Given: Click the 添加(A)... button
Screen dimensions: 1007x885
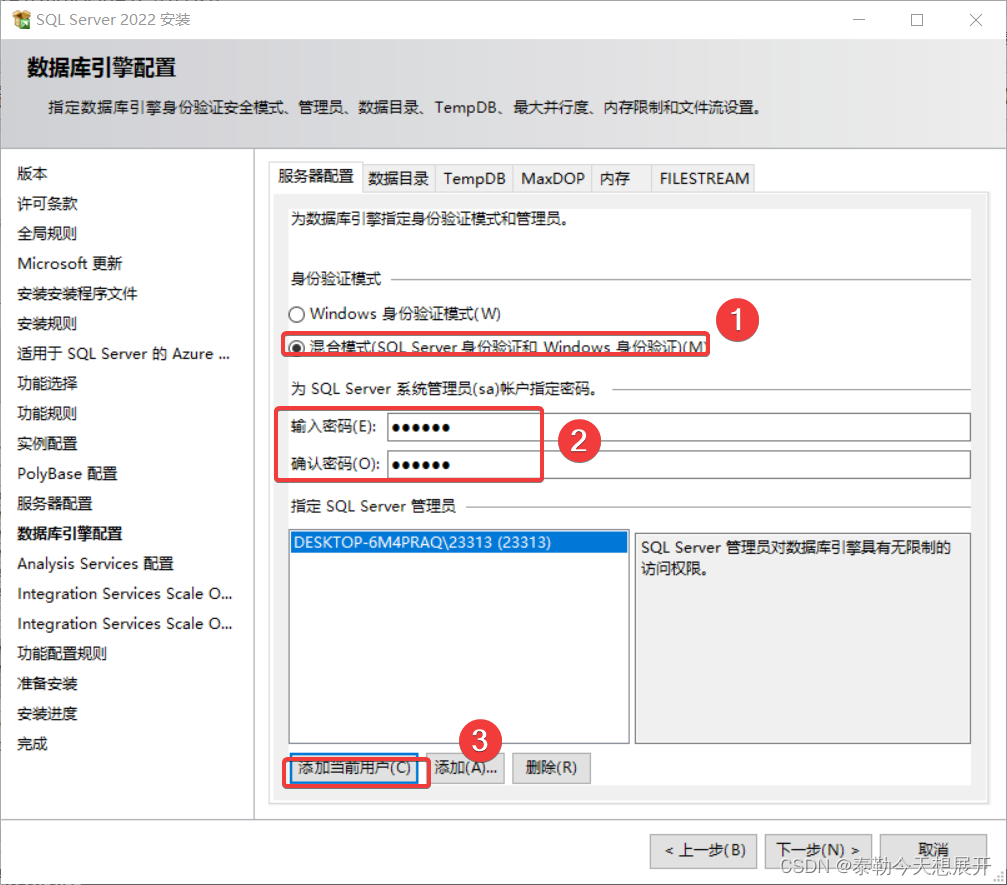Looking at the screenshot, I should (x=466, y=768).
